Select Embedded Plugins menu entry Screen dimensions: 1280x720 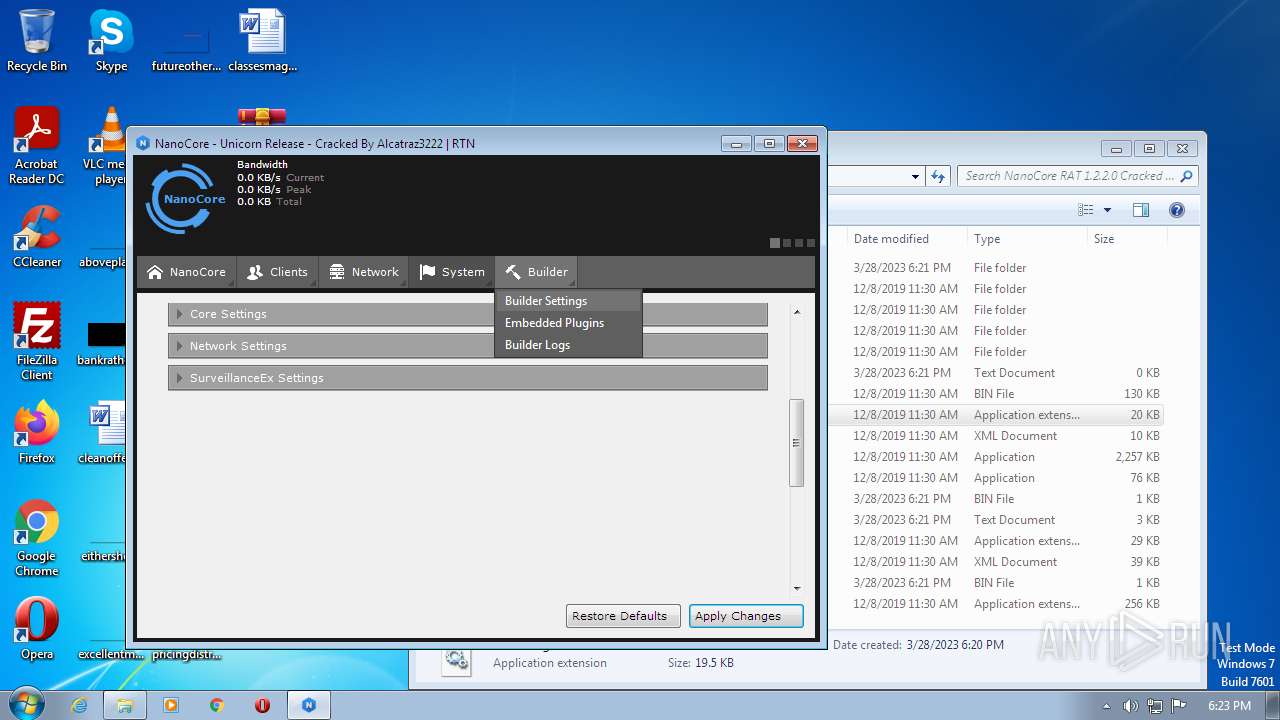click(x=568, y=323)
